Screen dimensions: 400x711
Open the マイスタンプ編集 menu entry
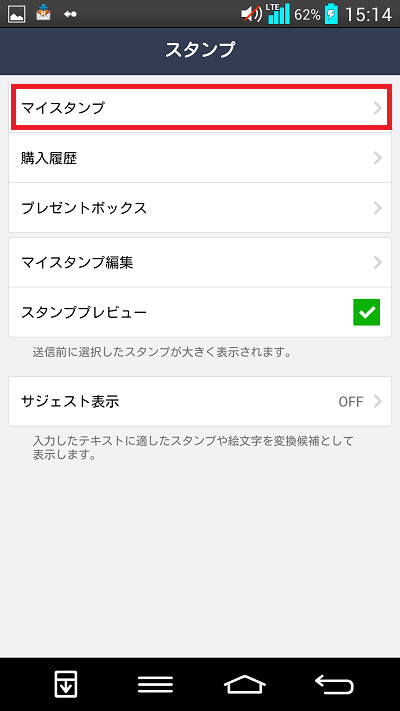[200, 262]
